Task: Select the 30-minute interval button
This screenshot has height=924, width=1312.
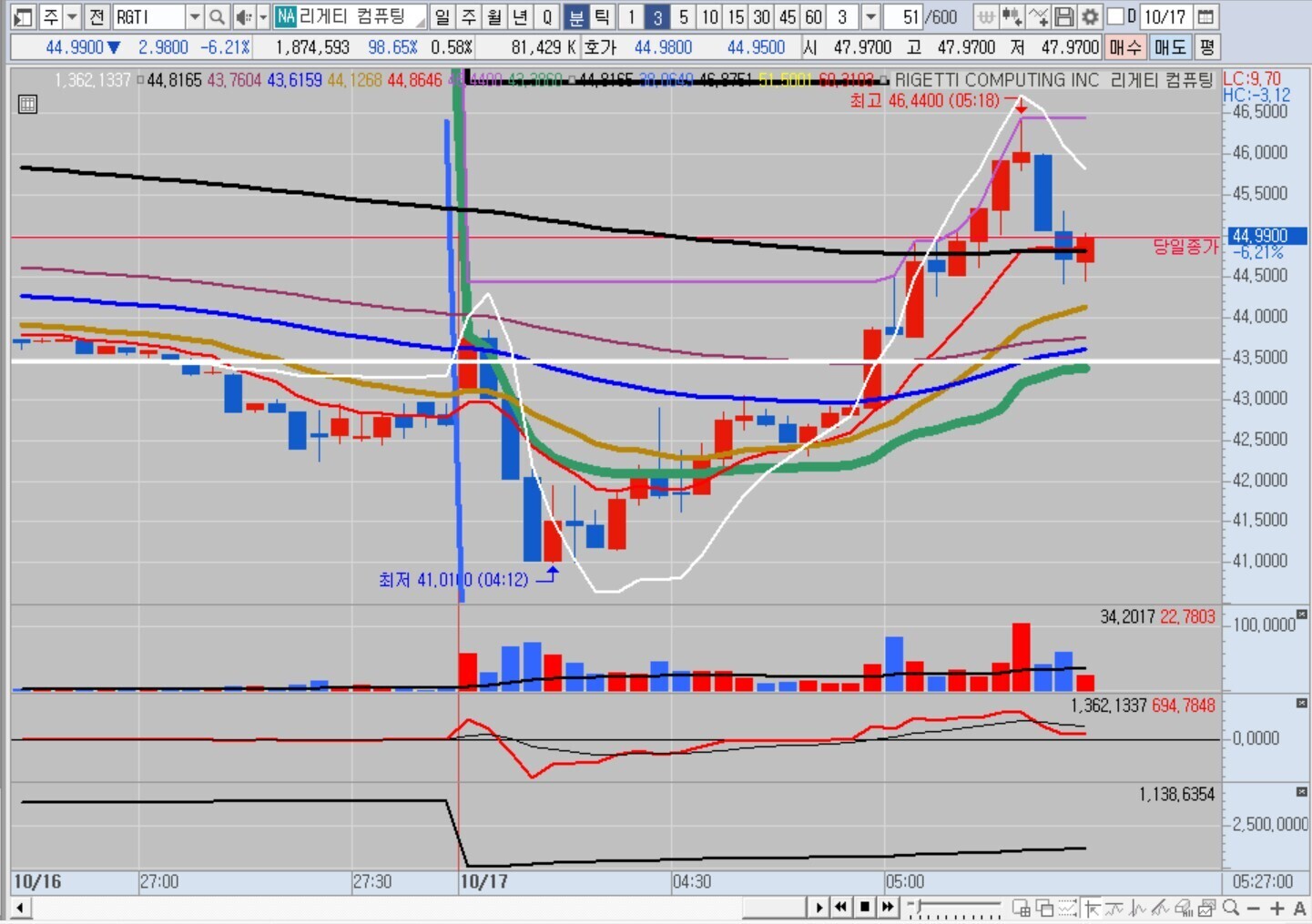Action: [762, 16]
